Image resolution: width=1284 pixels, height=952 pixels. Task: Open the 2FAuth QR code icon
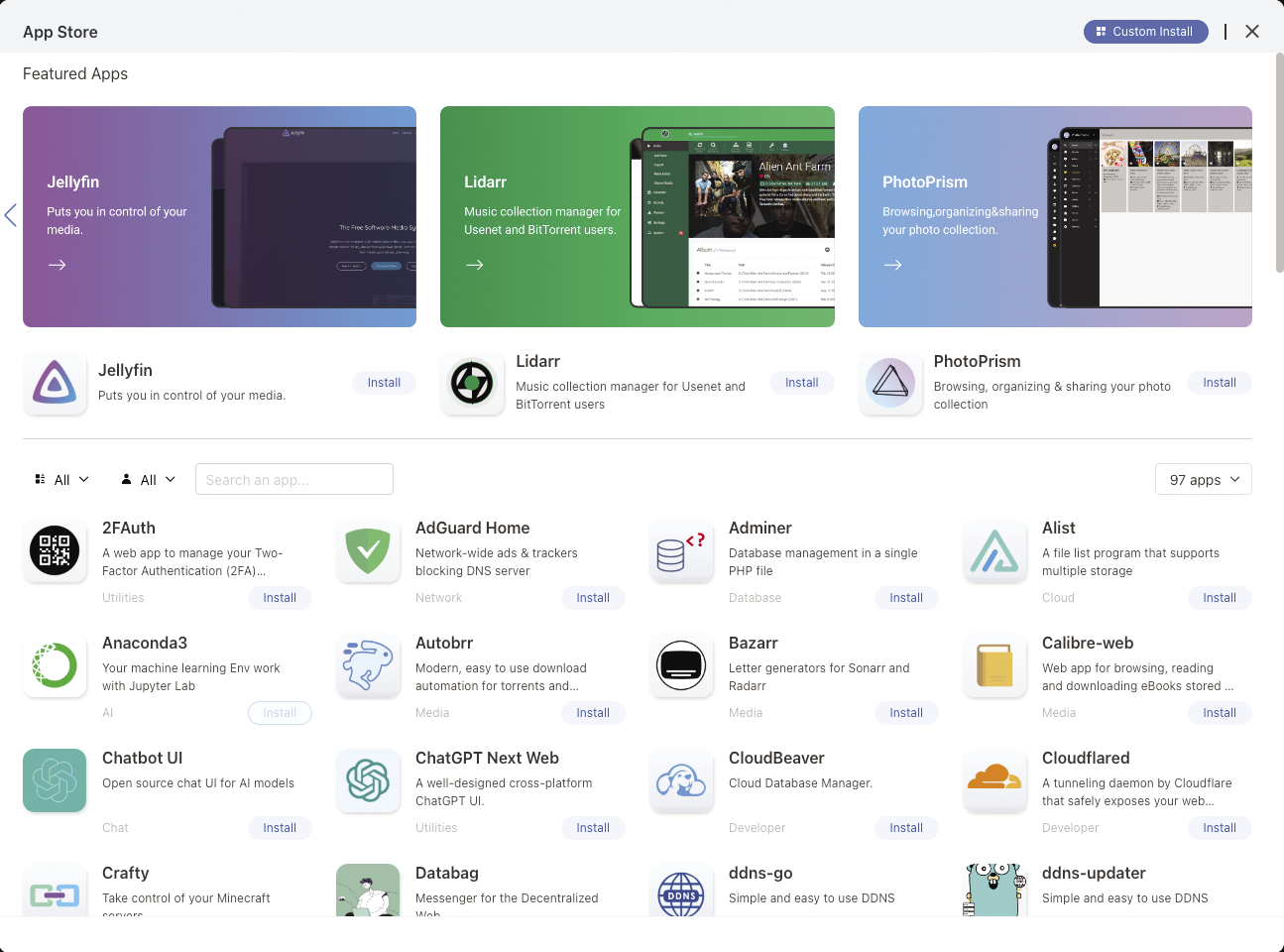point(55,550)
